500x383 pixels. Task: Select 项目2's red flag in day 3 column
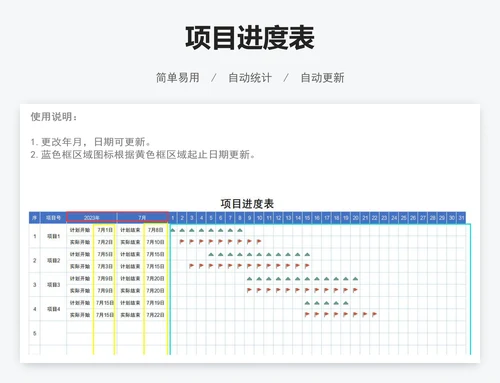tap(192, 266)
